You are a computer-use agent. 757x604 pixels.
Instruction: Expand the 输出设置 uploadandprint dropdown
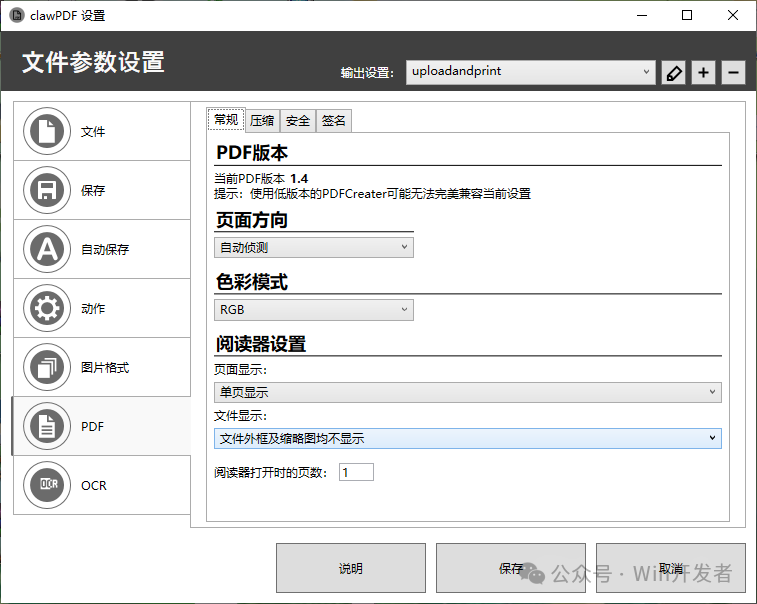[x=530, y=72]
